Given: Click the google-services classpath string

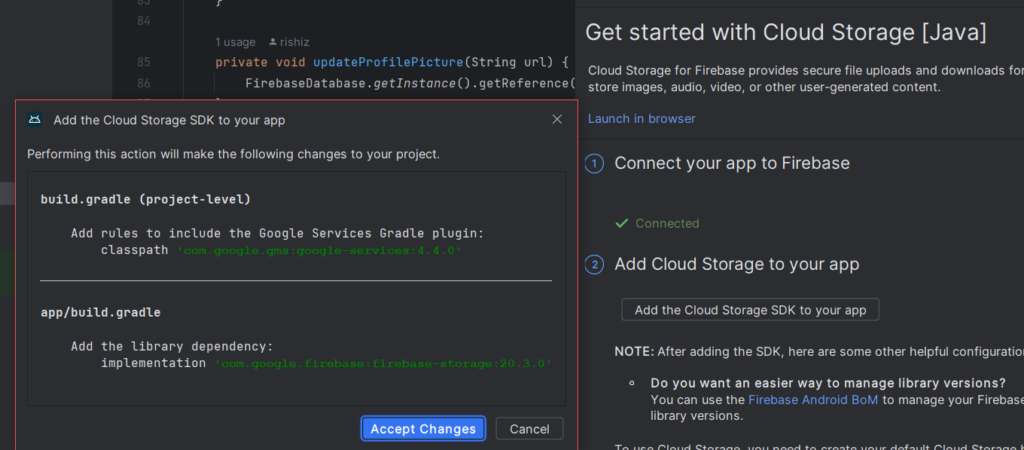Looking at the screenshot, I should pos(319,250).
